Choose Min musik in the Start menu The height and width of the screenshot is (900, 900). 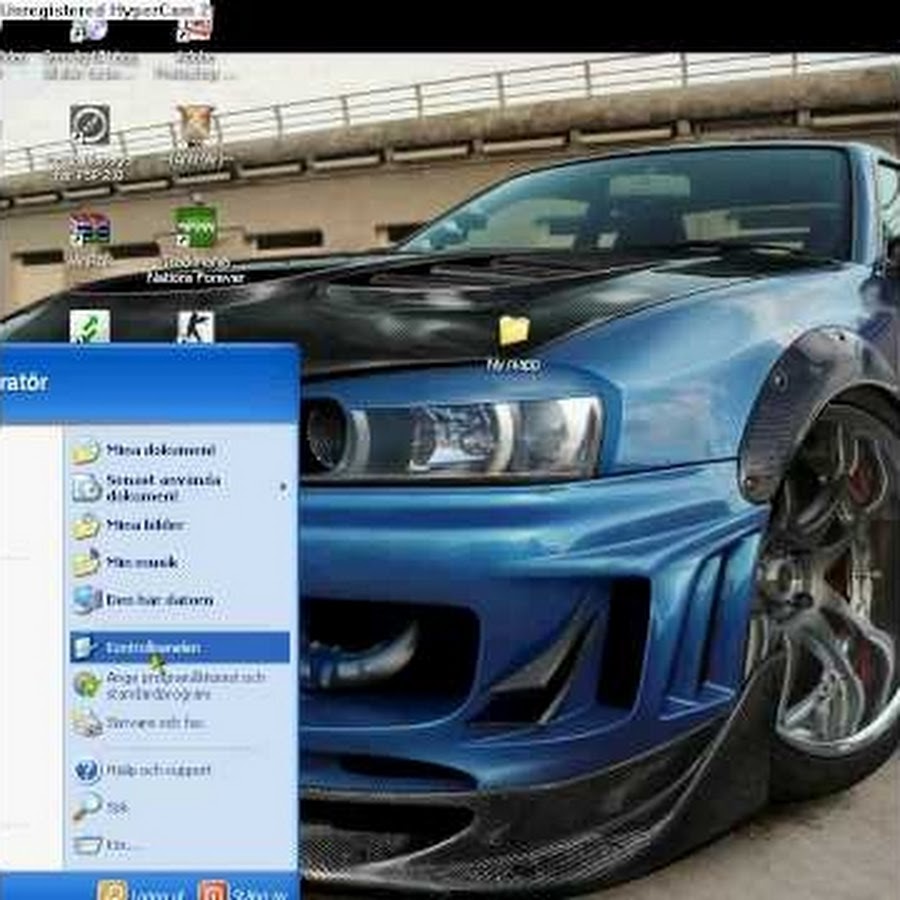click(x=141, y=563)
